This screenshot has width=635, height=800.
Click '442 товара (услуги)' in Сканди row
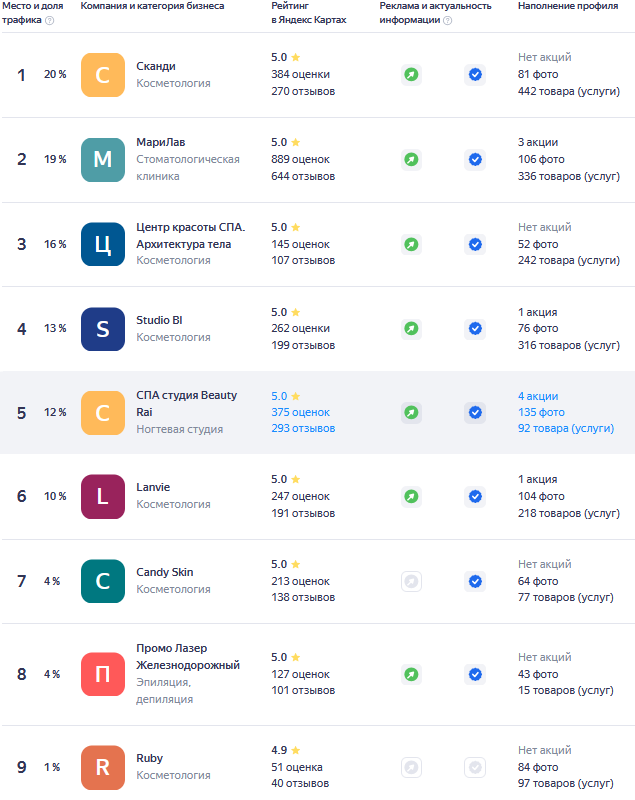pyautogui.click(x=569, y=91)
